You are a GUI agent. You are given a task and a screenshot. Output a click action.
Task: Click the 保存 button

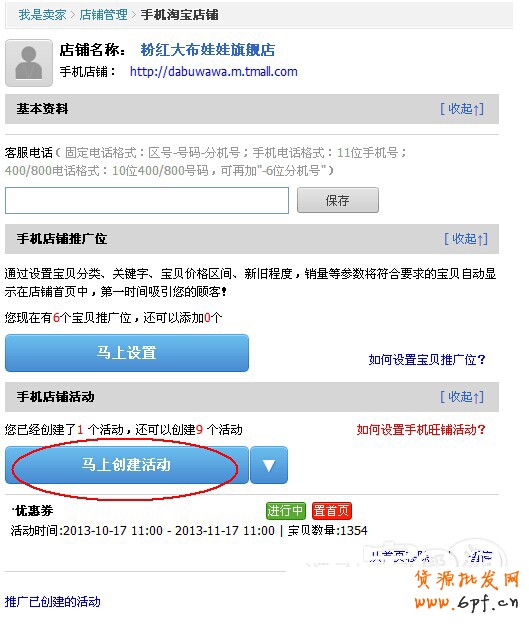click(x=338, y=200)
